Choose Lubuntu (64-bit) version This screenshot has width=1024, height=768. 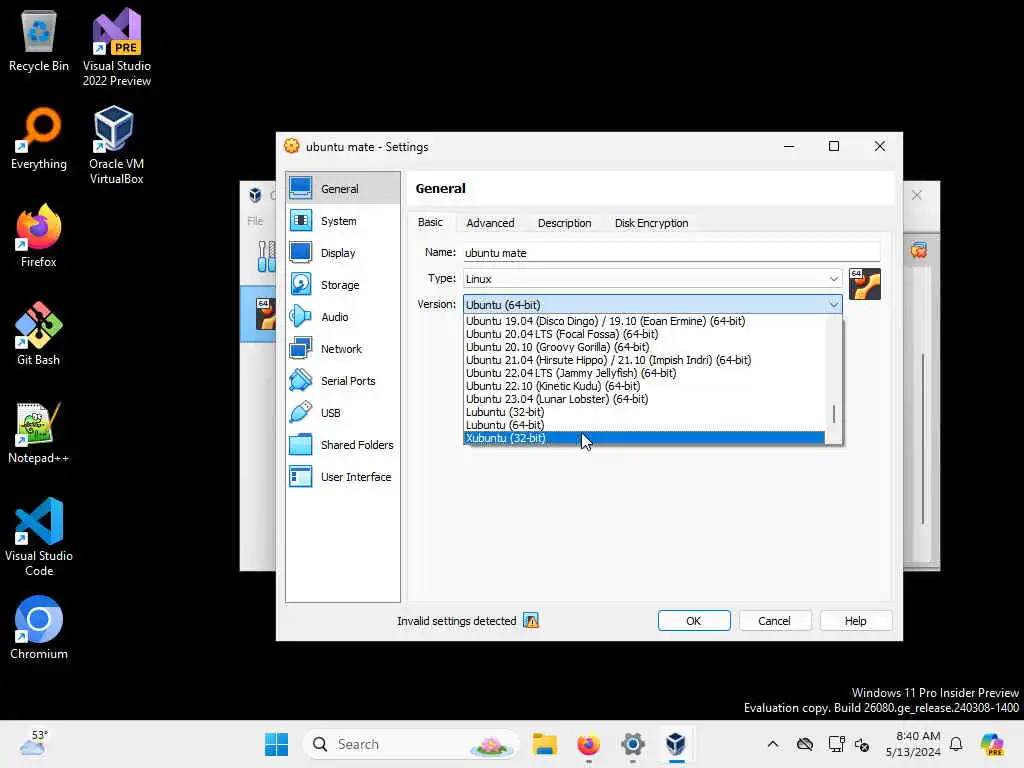pos(644,425)
